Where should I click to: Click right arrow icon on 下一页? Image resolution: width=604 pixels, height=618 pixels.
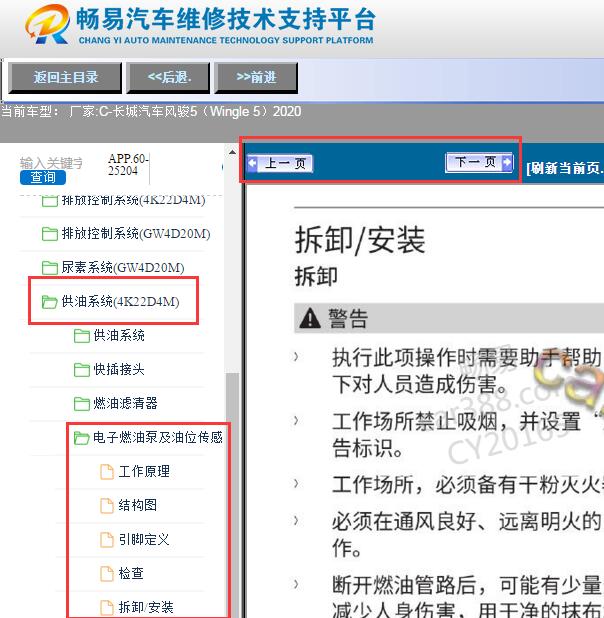click(x=507, y=162)
